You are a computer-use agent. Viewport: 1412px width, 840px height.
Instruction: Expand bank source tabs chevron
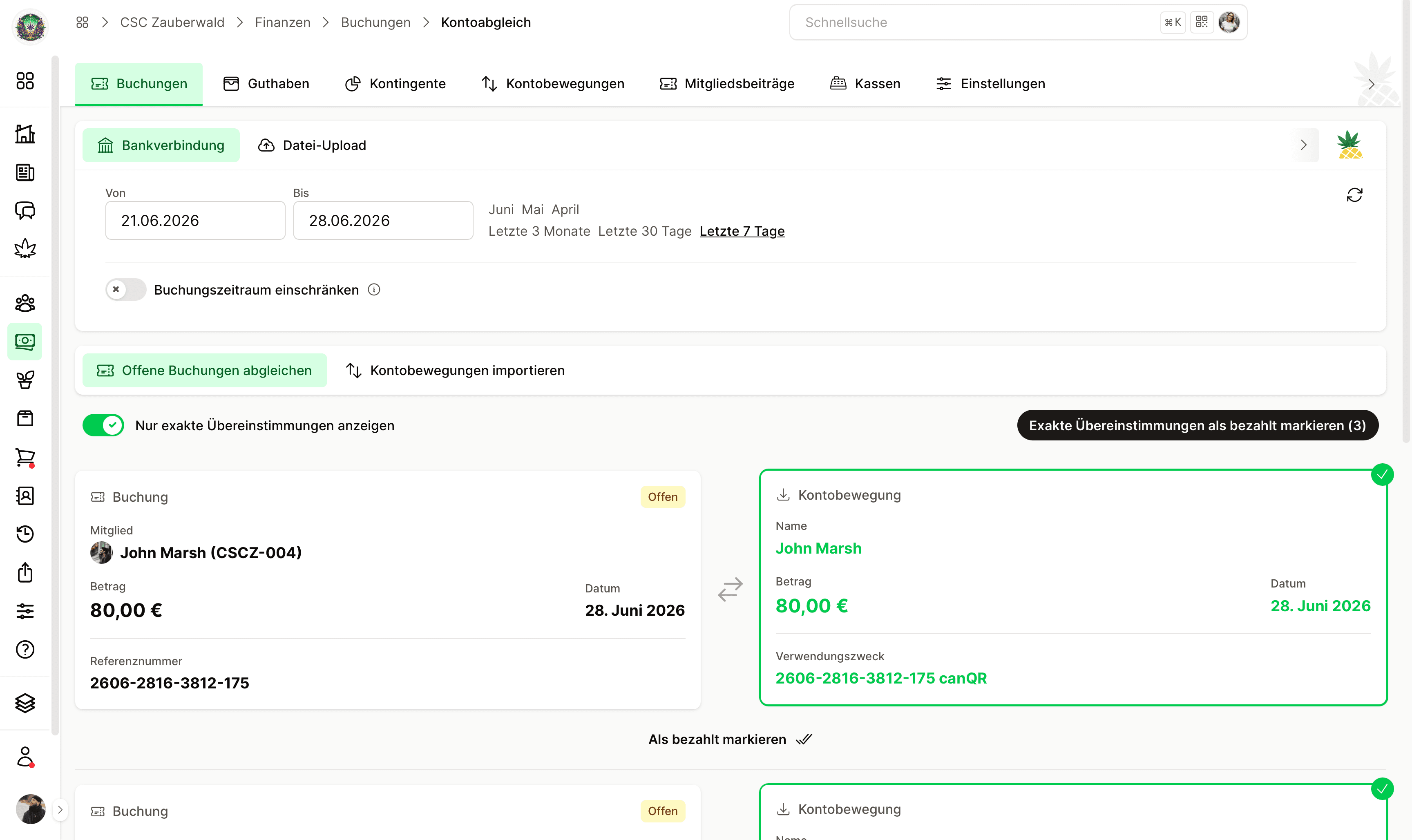tap(1304, 145)
